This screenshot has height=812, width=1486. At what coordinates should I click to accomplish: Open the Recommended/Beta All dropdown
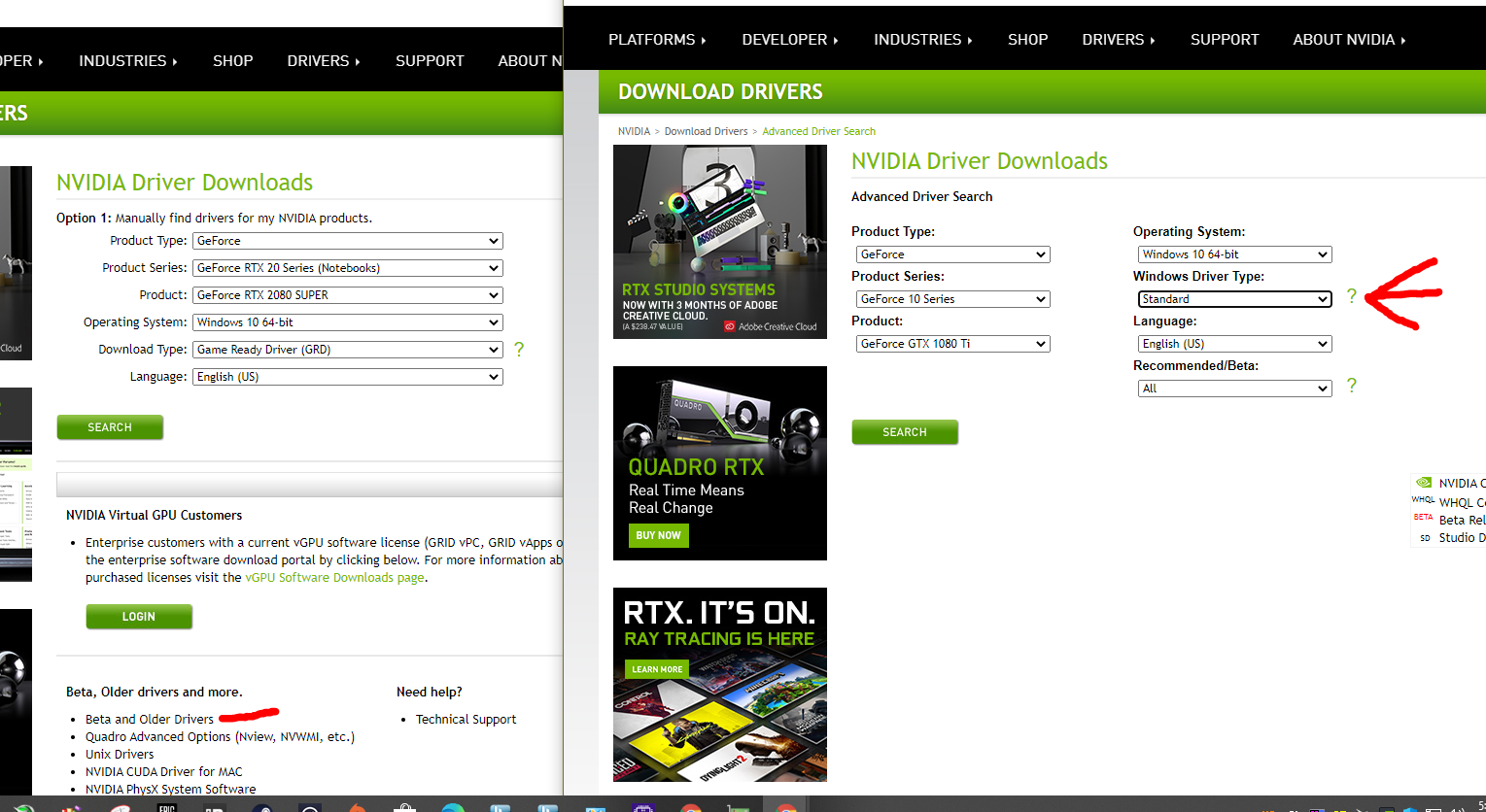tap(1234, 389)
